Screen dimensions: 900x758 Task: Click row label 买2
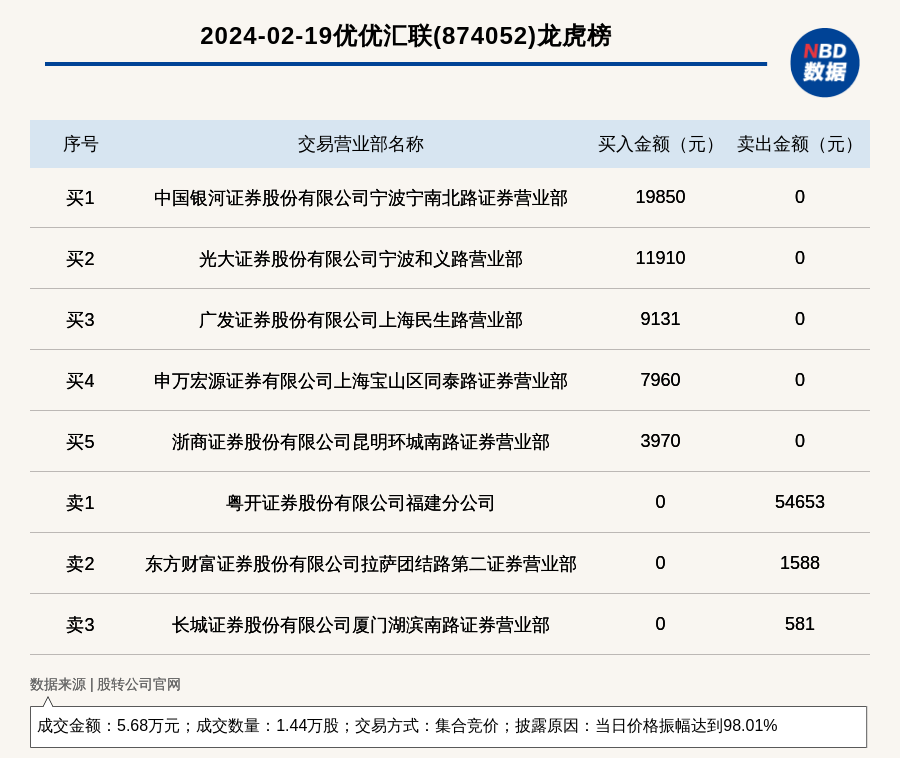click(80, 259)
